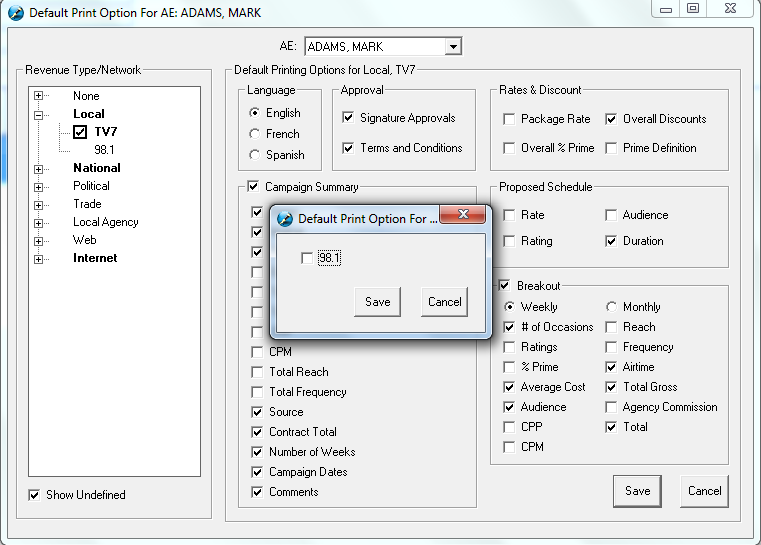Expand the Internet tree node
Viewport: 761px width, 545px height.
(x=40, y=258)
